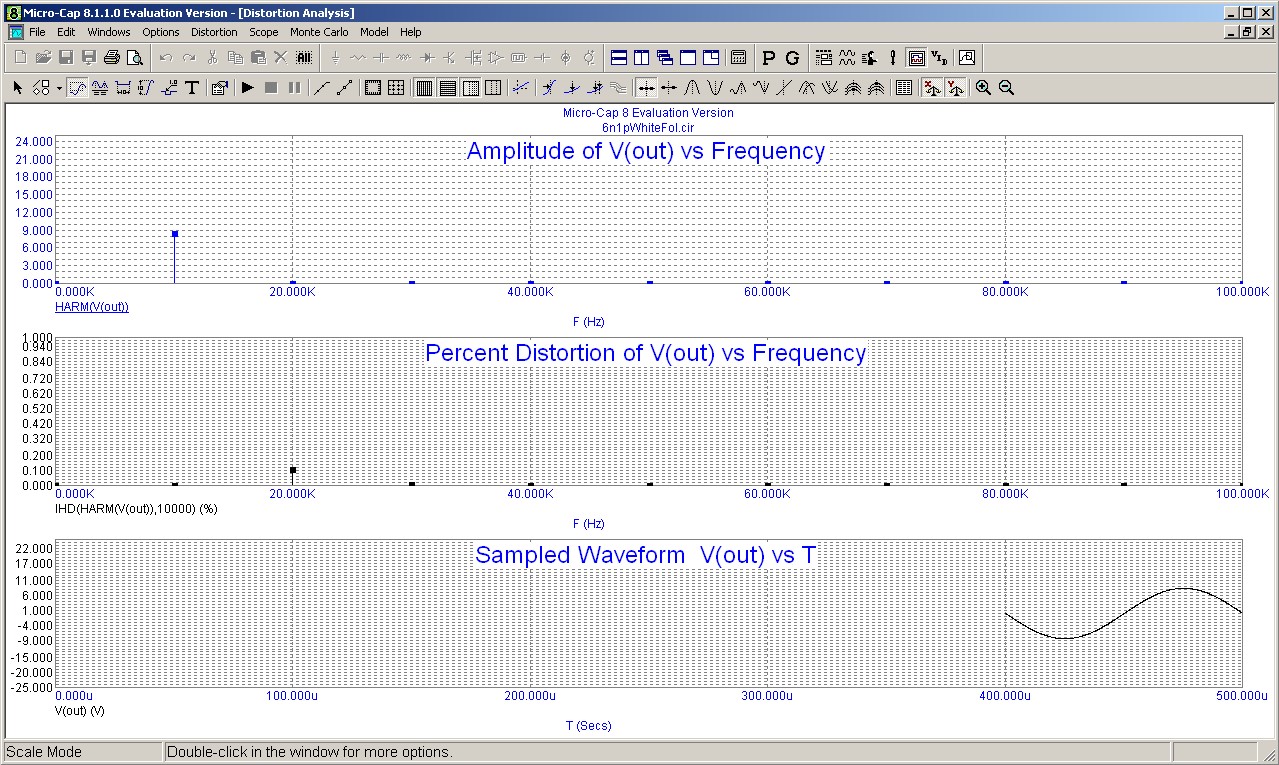Toggle the horizontal-lines grid view button
Viewport: 1279px width, 765px height.
click(x=447, y=88)
